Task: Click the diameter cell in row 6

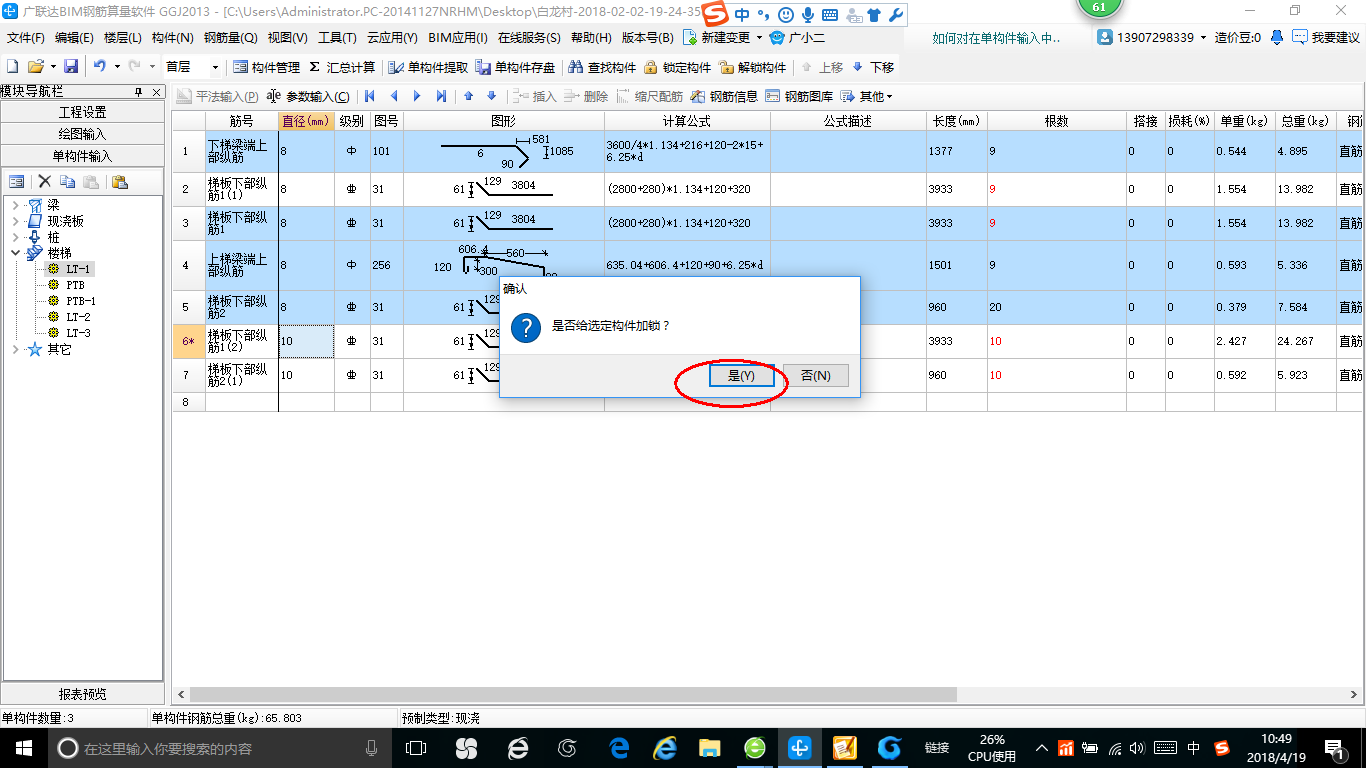Action: click(306, 341)
